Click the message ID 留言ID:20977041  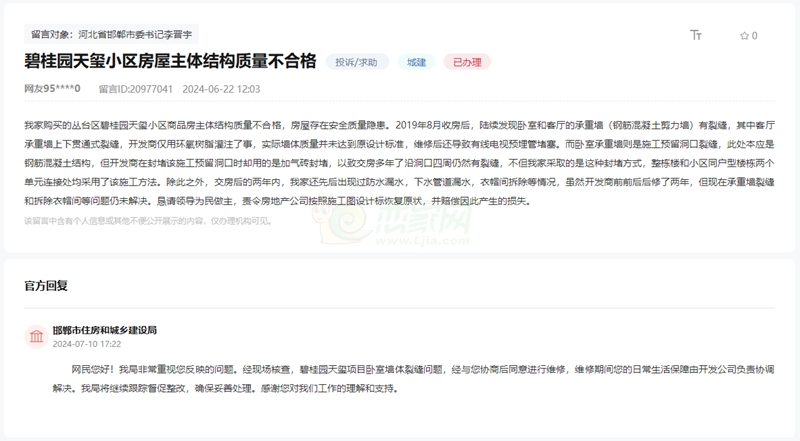click(x=136, y=89)
